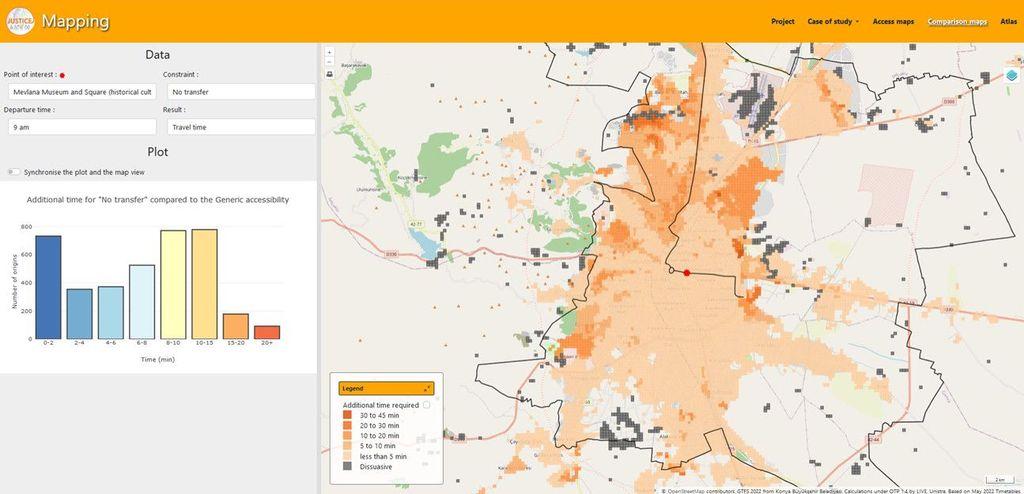Click the Justice logo in header
Image resolution: width=1024 pixels, height=494 pixels.
19,22
